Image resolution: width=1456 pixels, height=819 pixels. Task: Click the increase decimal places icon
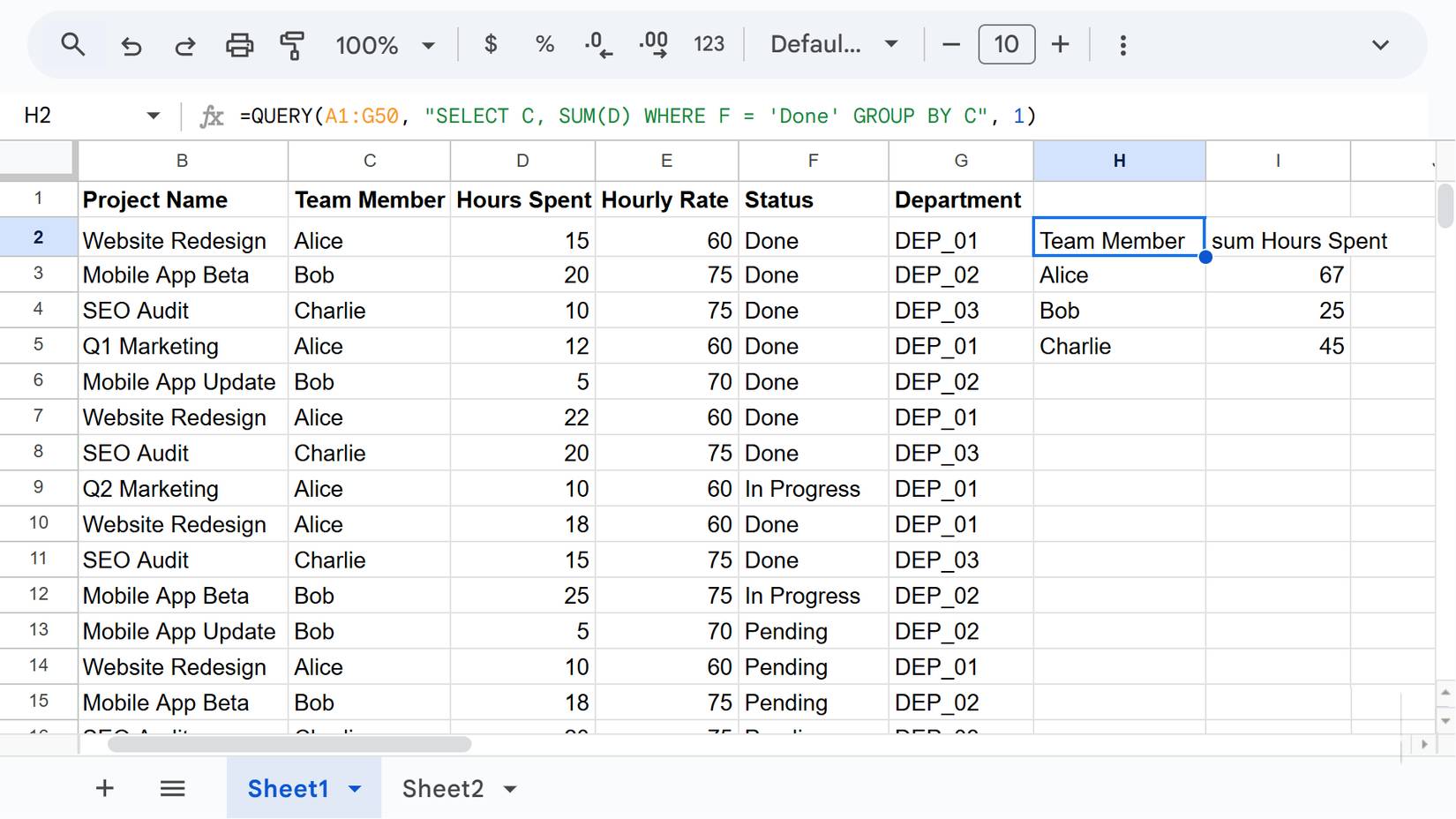point(653,44)
